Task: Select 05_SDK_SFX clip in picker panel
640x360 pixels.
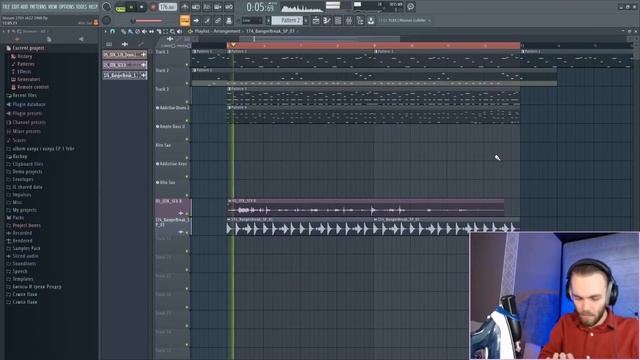Action: 124,65
